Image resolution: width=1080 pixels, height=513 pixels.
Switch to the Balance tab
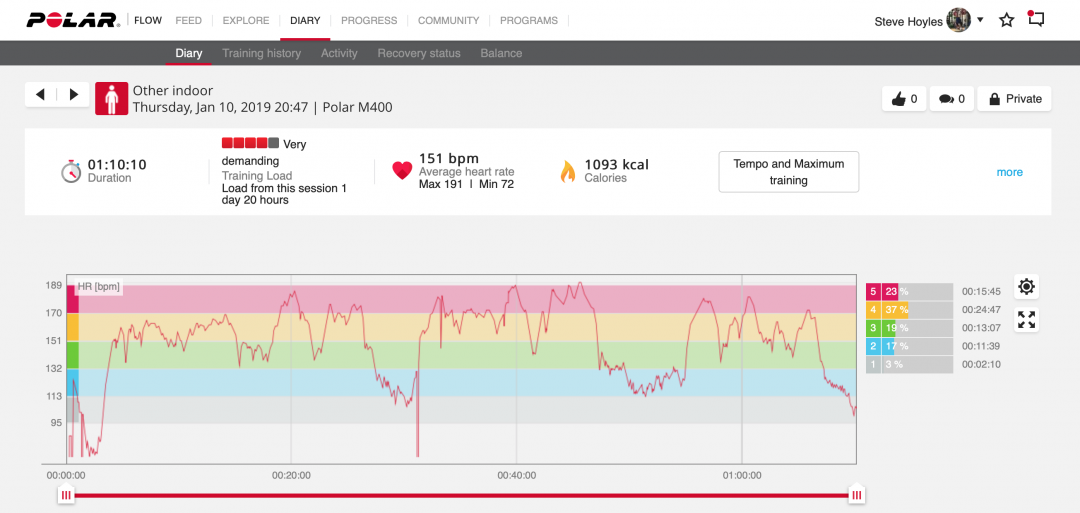[x=501, y=53]
